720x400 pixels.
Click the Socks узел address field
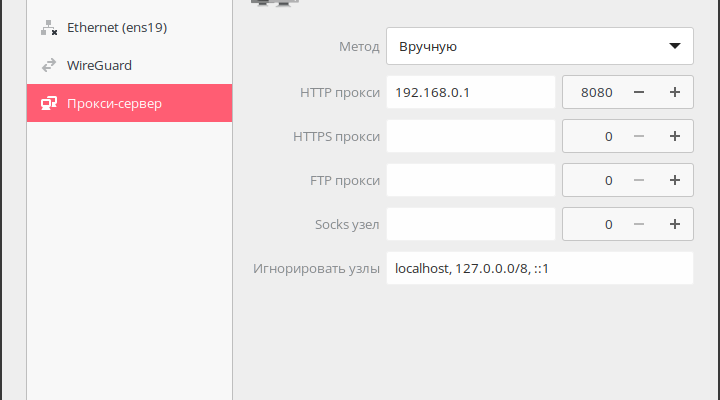[470, 224]
